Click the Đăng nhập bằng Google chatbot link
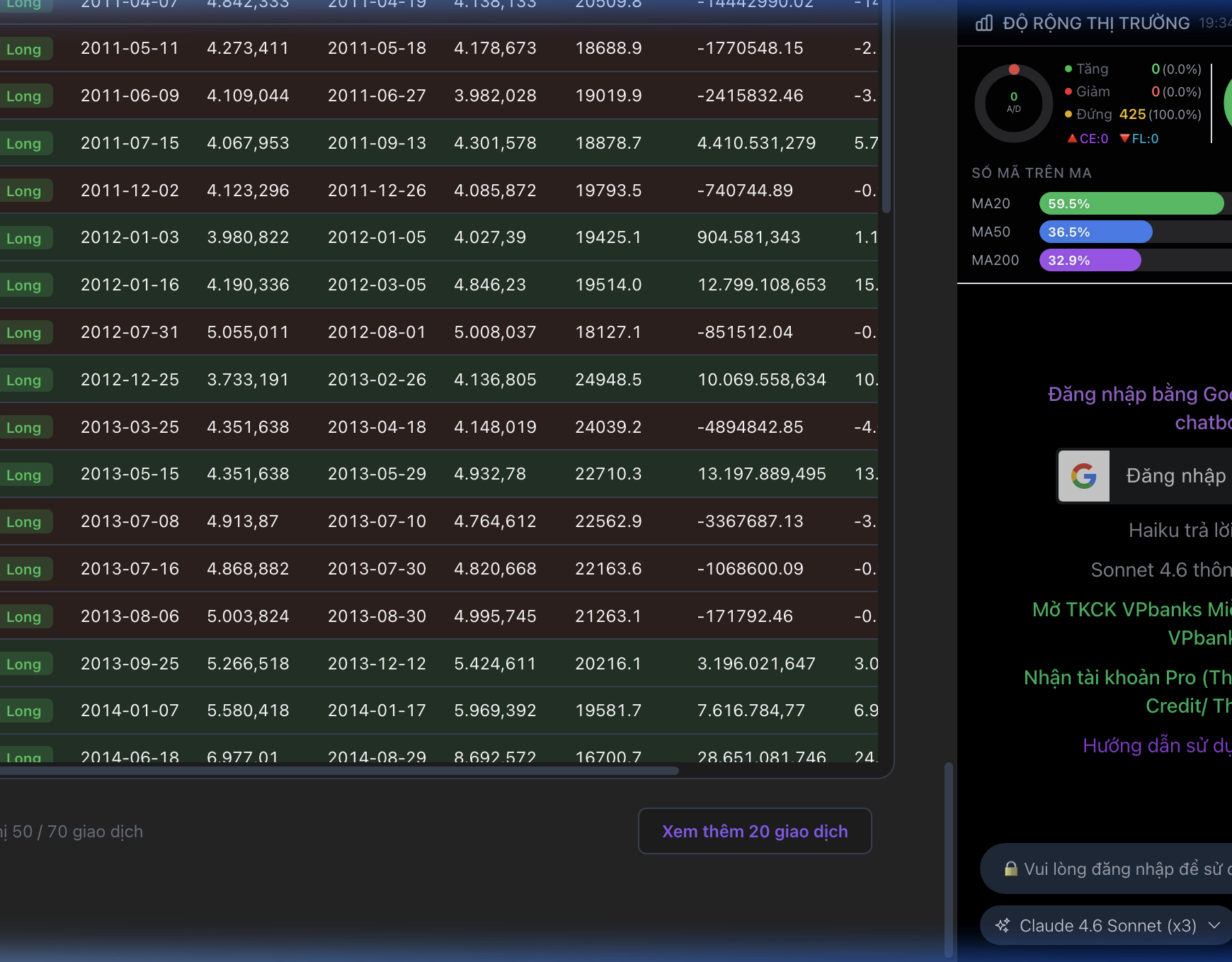 (x=1139, y=408)
